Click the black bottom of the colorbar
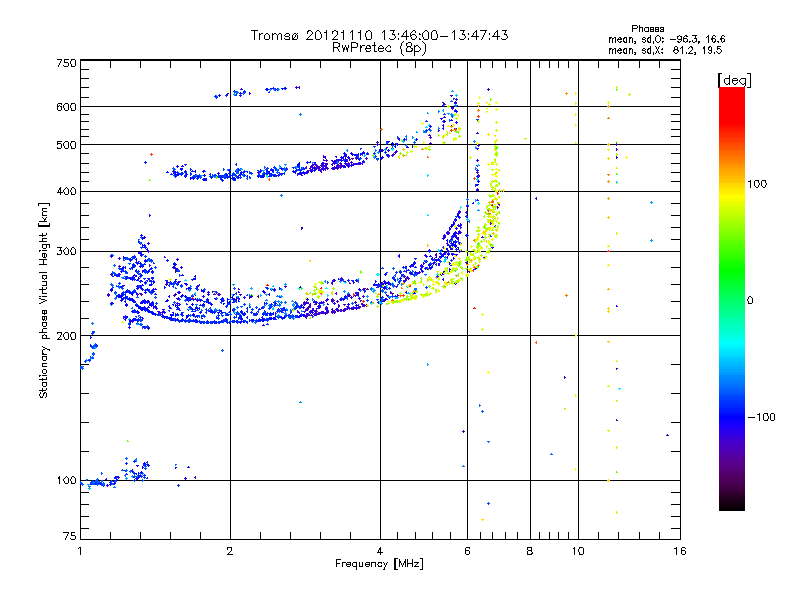Viewport: 800px width, 600px height. (x=732, y=503)
